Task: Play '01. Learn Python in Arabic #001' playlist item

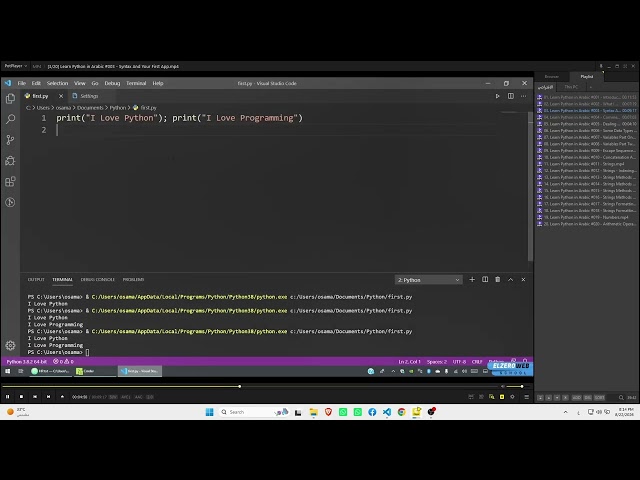Action: [587, 97]
